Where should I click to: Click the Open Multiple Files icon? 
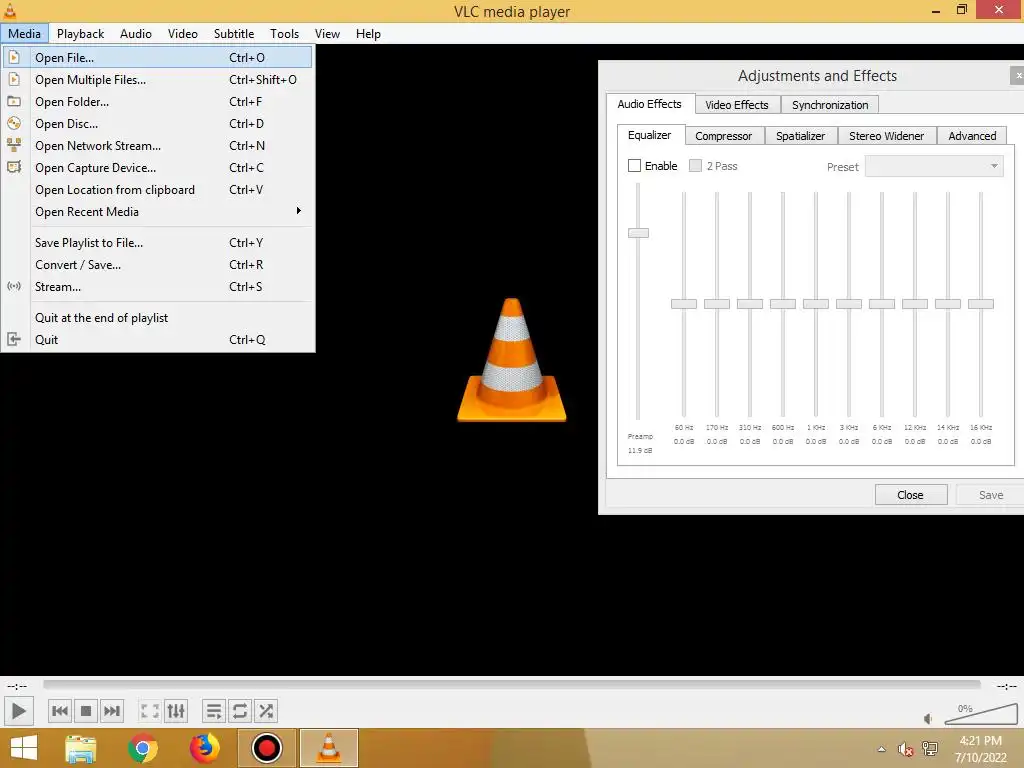click(14, 80)
